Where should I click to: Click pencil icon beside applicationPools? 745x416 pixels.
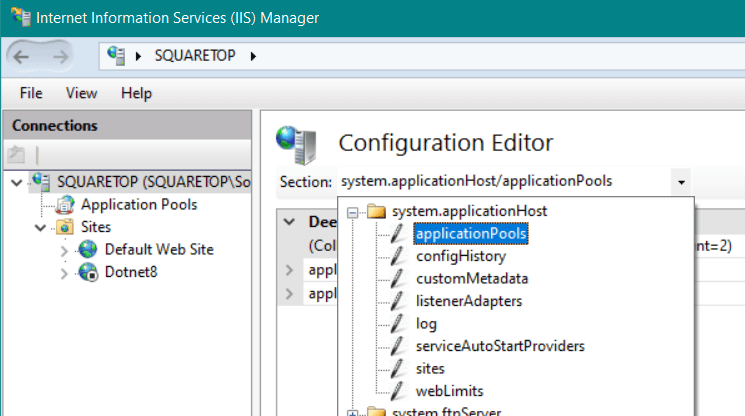[x=397, y=233]
